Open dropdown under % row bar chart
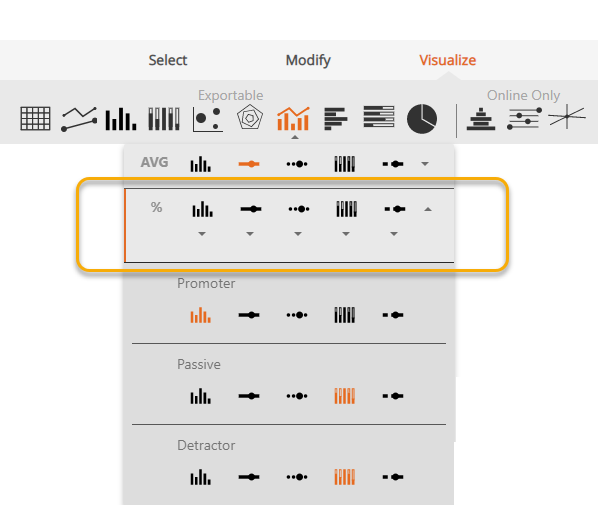The height and width of the screenshot is (505, 598). pyautogui.click(x=202, y=234)
